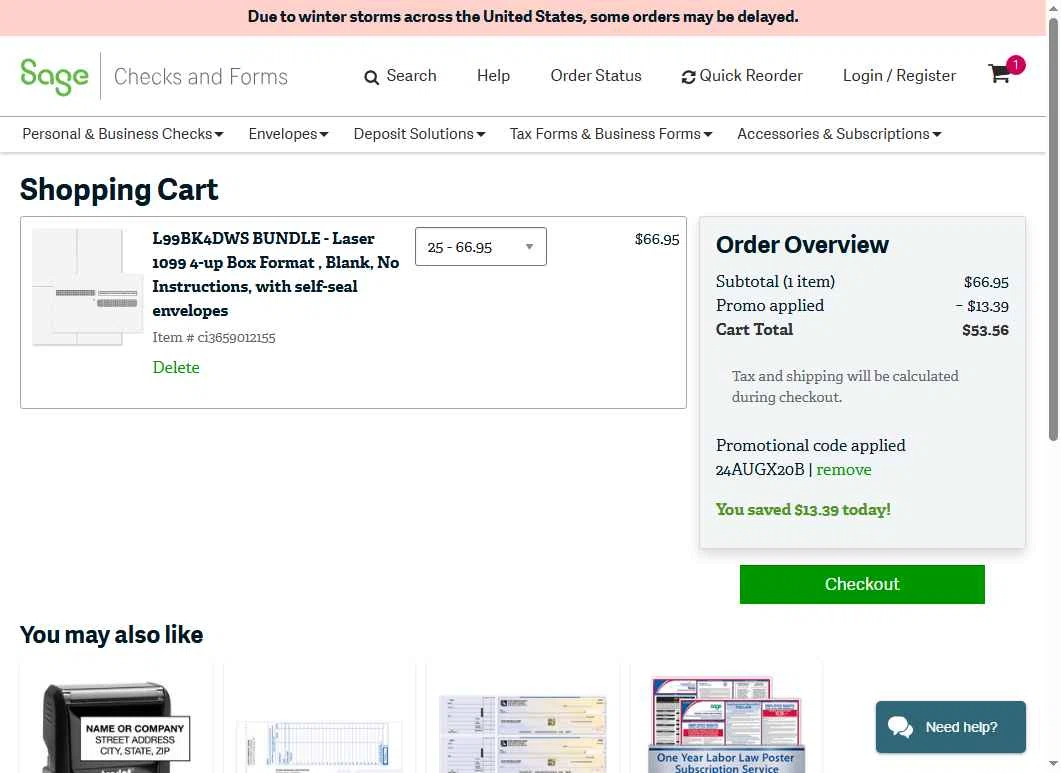Open the Labor Law Poster Subscription product
Image resolution: width=1061 pixels, height=773 pixels.
click(x=726, y=724)
